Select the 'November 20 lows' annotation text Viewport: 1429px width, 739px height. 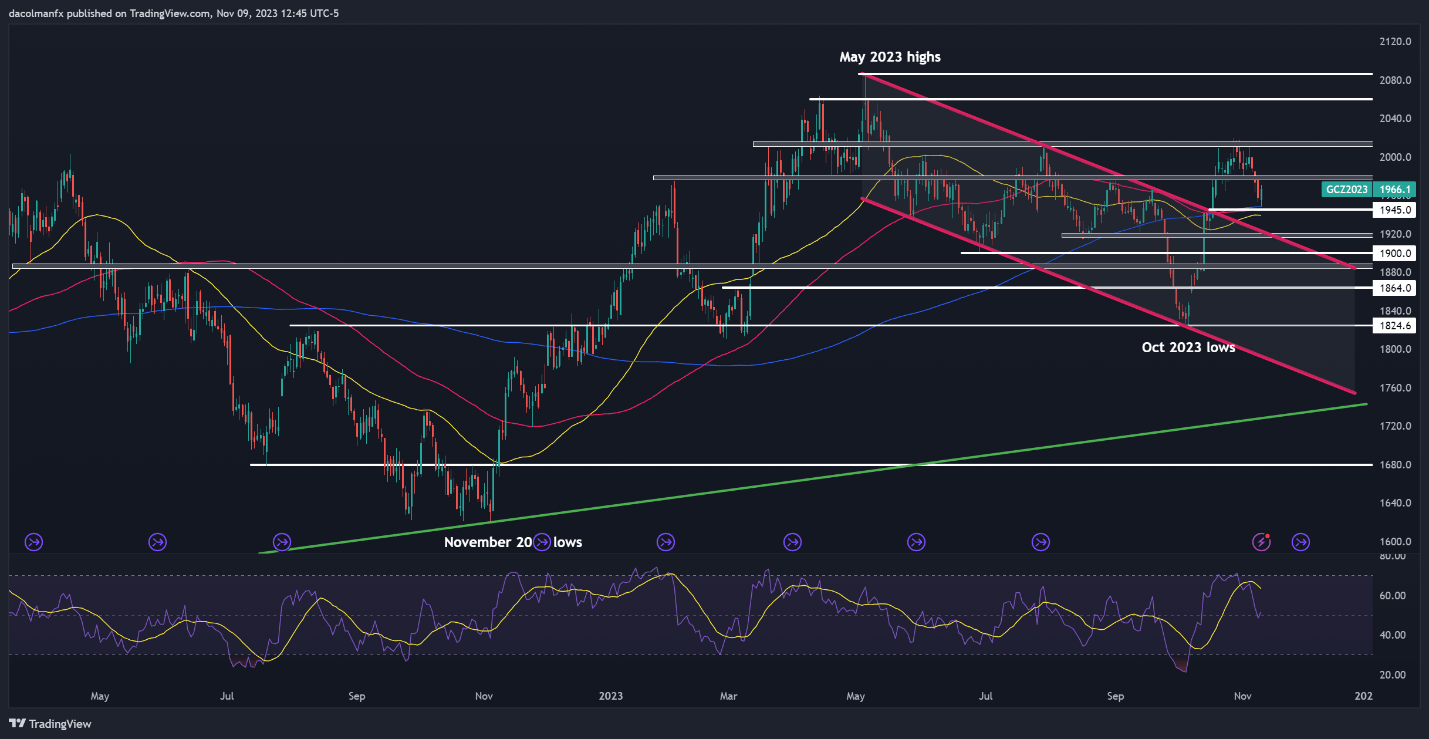pos(513,541)
